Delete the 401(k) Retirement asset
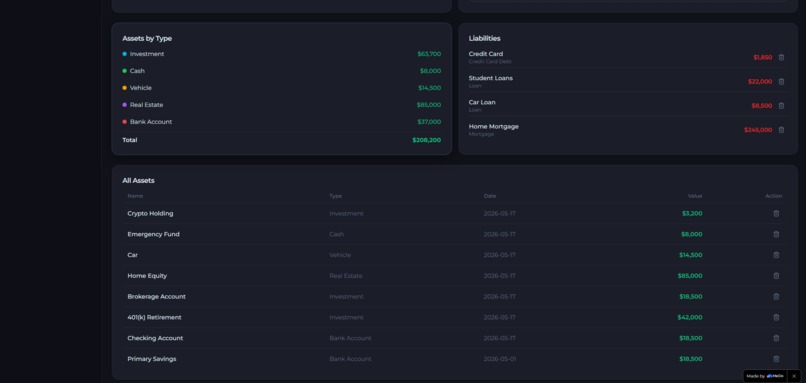The width and height of the screenshot is (806, 383). [x=776, y=318]
